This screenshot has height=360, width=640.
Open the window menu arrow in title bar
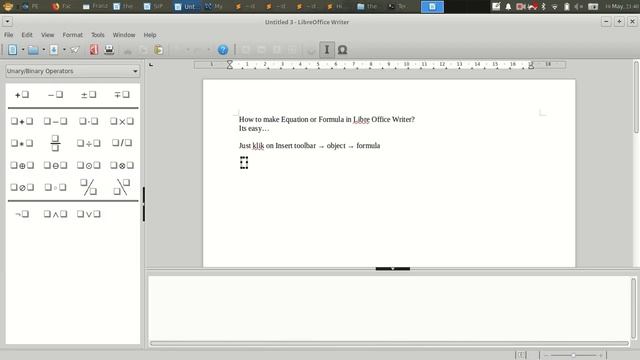pos(7,22)
